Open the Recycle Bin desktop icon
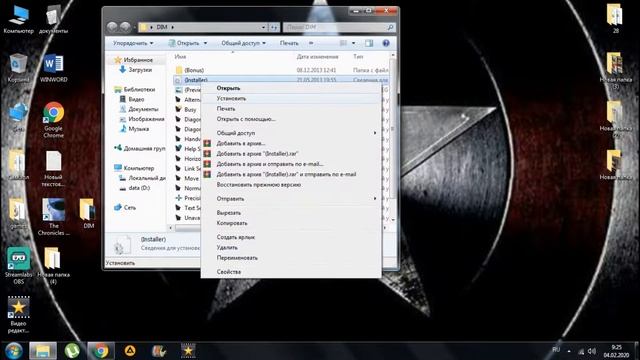 tap(18, 68)
